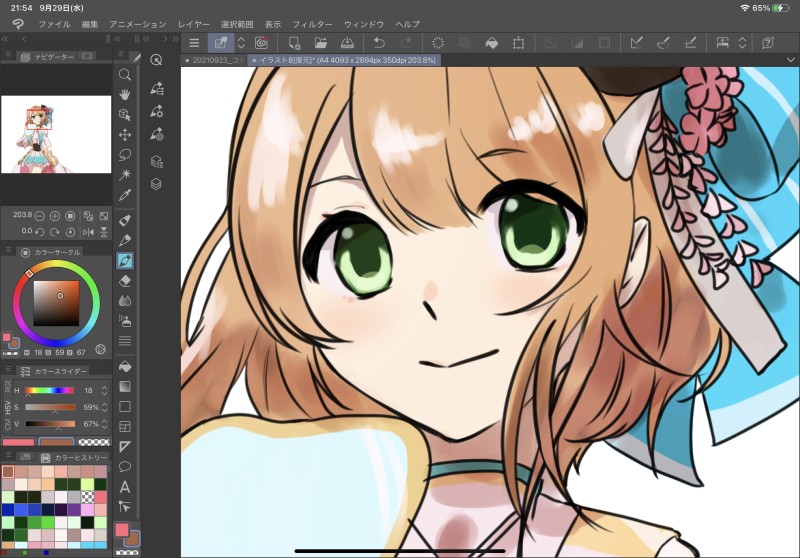The width and height of the screenshot is (800, 558).
Task: Open the ウィンドウ menu
Action: point(364,24)
